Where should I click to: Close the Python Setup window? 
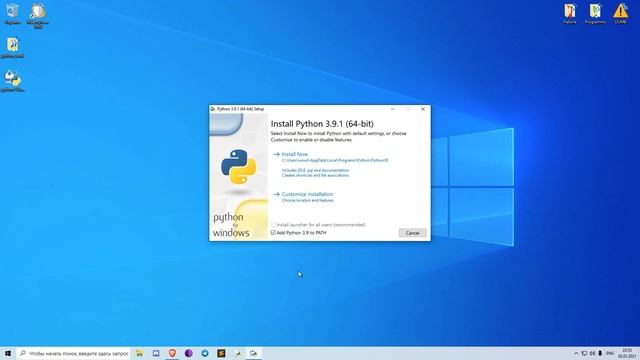[423, 109]
